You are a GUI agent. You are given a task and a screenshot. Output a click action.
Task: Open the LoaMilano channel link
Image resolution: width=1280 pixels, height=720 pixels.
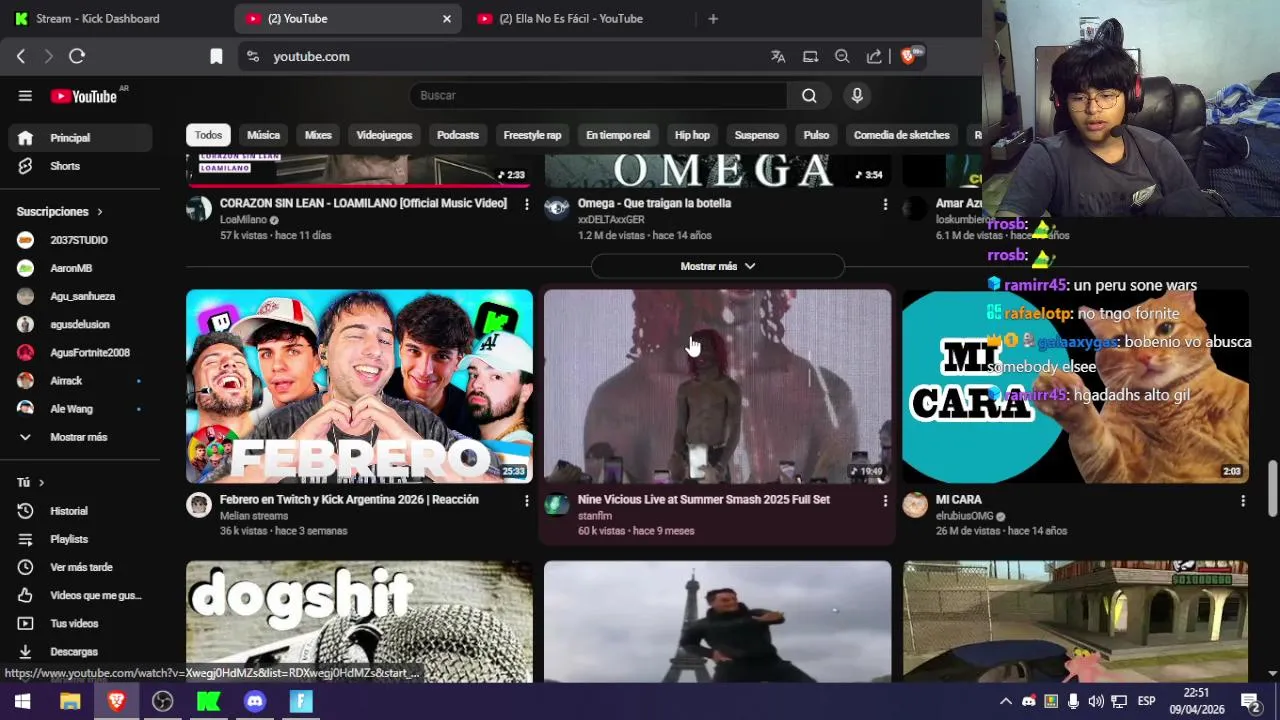coord(243,220)
